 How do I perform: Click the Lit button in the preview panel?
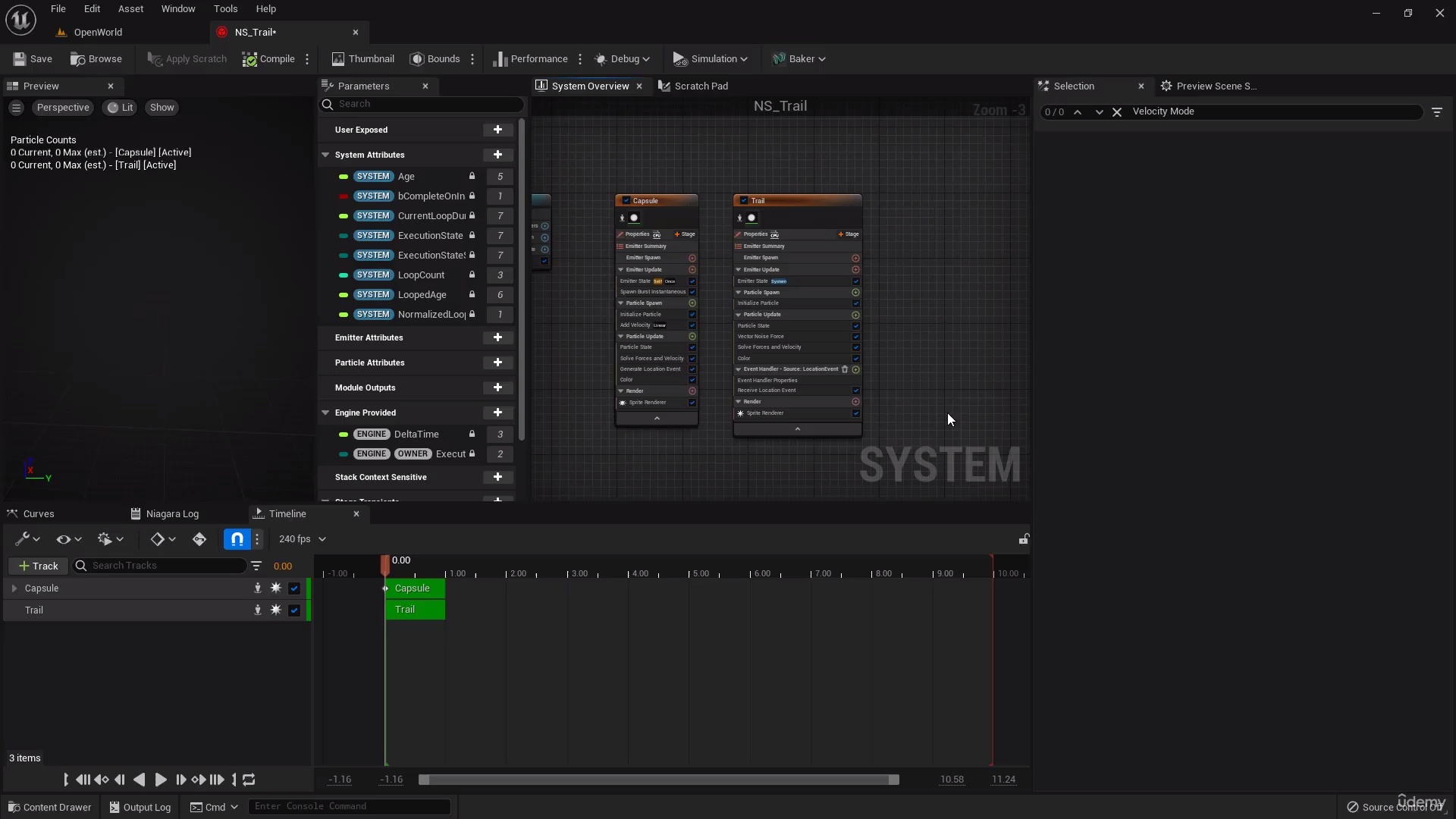[x=119, y=108]
